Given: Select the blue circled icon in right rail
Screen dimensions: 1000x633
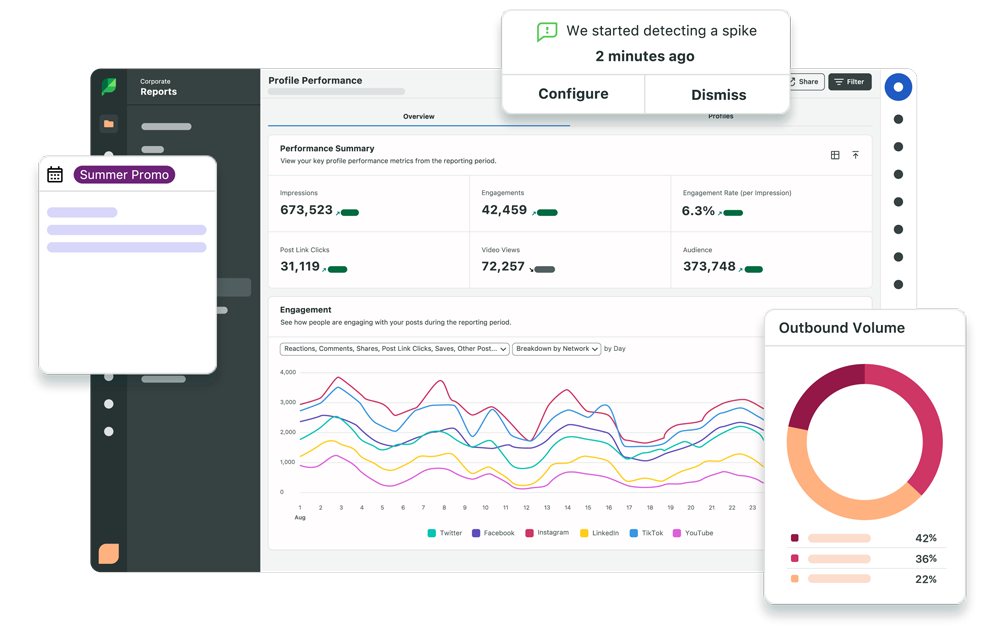Looking at the screenshot, I should point(898,87).
